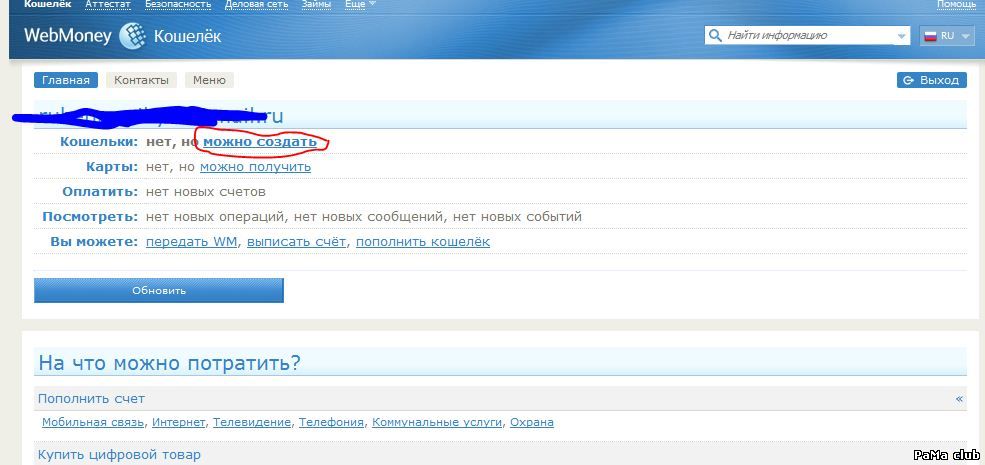985x465 pixels.
Task: Click the Обновить button
Action: click(159, 290)
